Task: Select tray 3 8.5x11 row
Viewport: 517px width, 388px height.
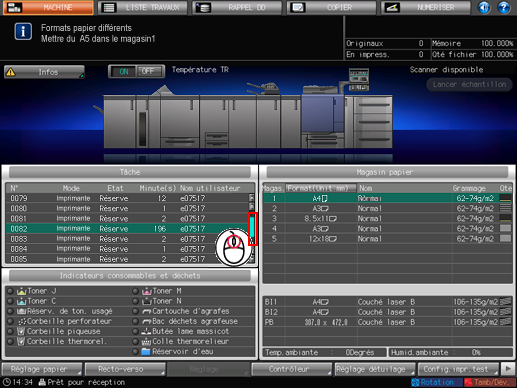Action: point(387,218)
